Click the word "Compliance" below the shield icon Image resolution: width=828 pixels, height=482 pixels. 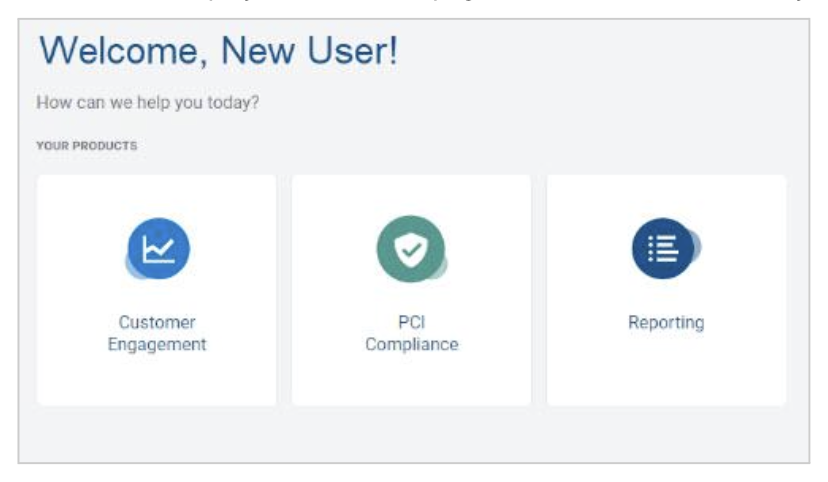[411, 345]
